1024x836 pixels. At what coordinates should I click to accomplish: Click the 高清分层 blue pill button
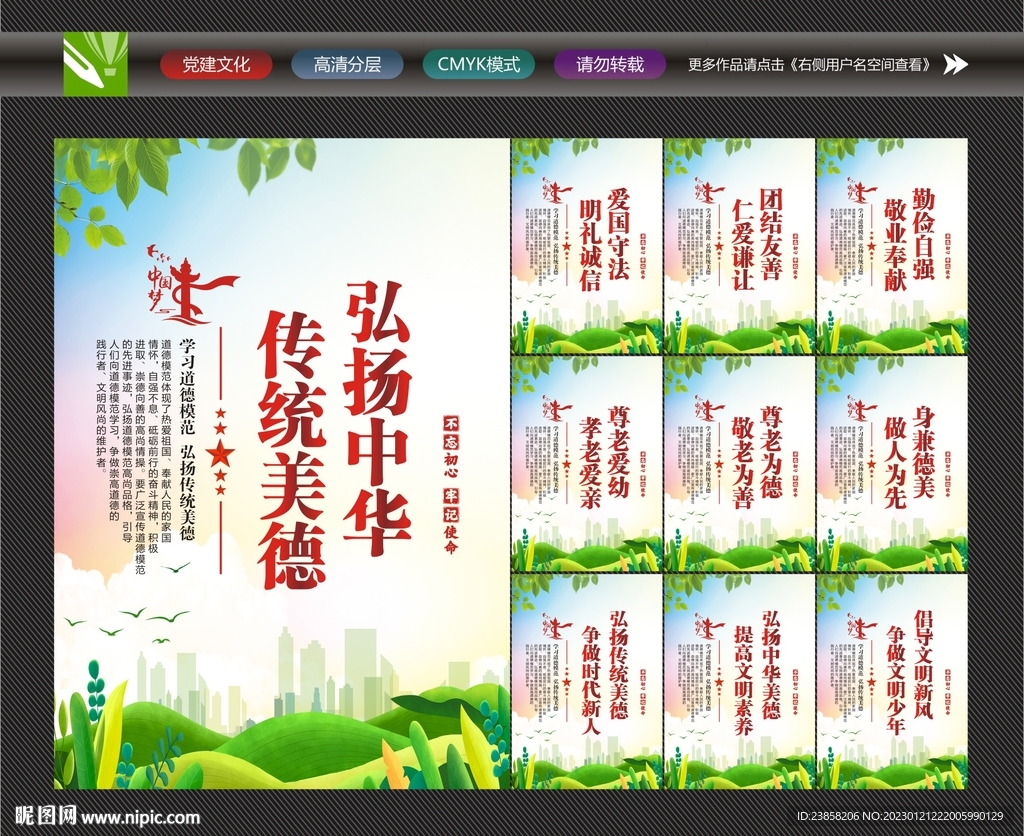tap(347, 65)
